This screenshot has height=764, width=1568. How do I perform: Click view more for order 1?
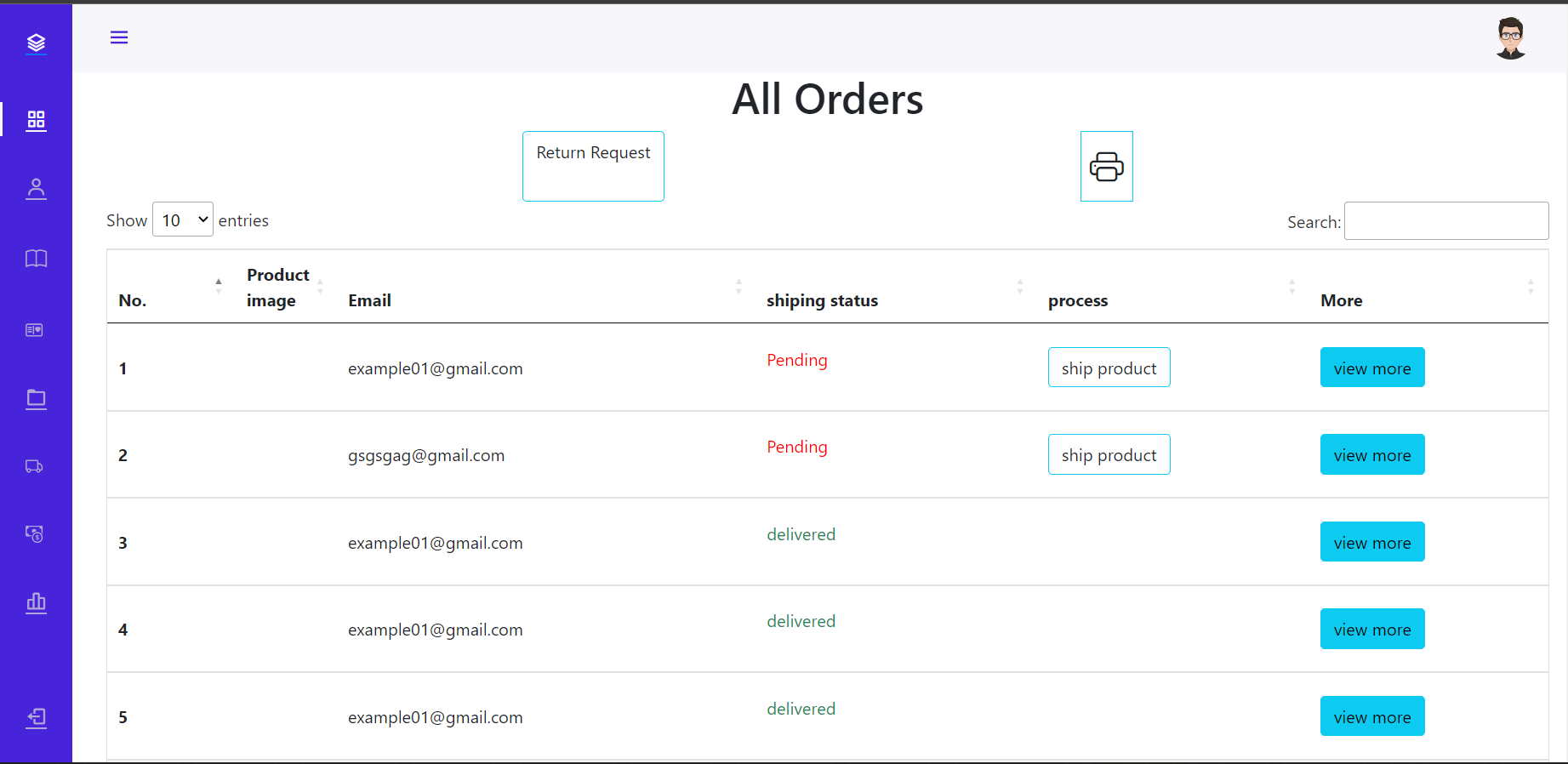[1372, 368]
